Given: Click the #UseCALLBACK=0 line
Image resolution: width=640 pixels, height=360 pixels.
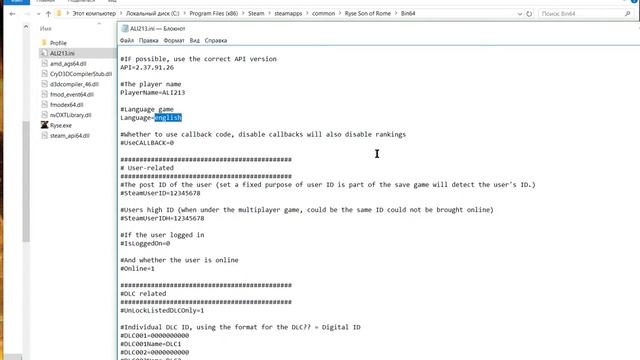Looking at the screenshot, I should (147, 143).
